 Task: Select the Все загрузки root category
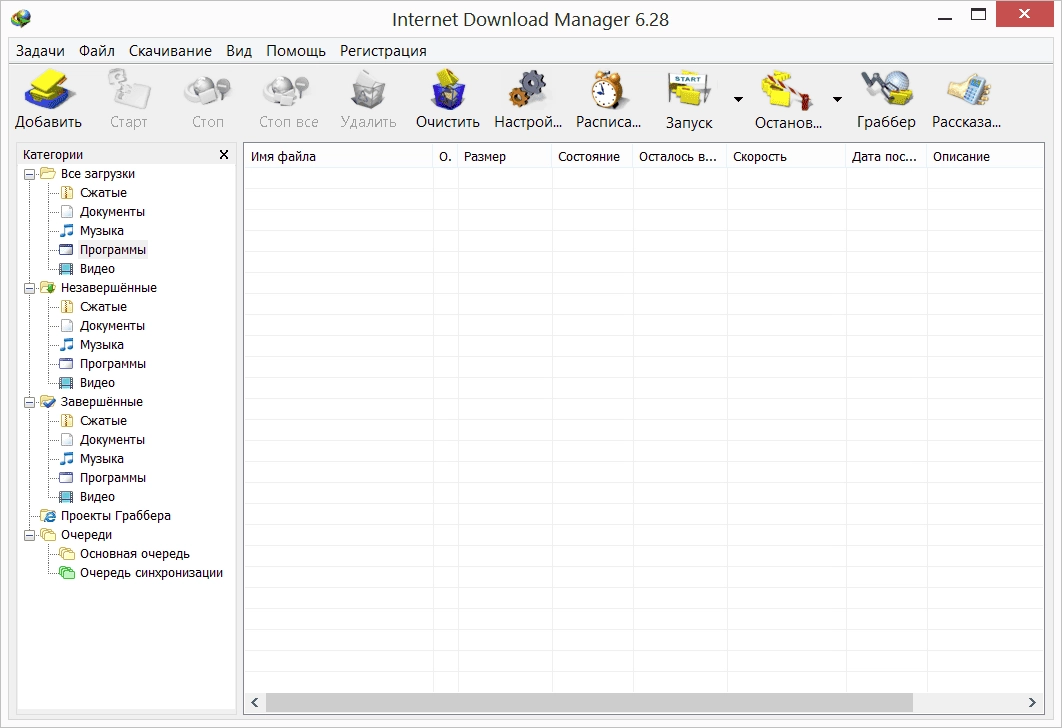click(x=98, y=174)
